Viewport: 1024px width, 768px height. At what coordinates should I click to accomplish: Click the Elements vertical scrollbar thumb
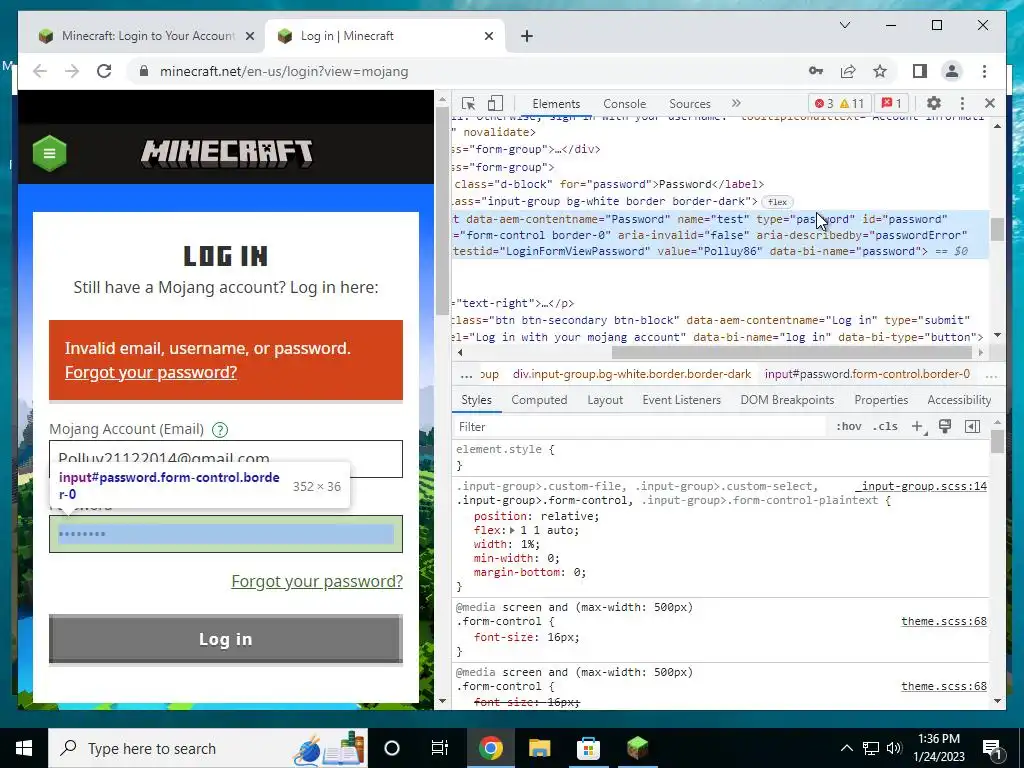(997, 229)
